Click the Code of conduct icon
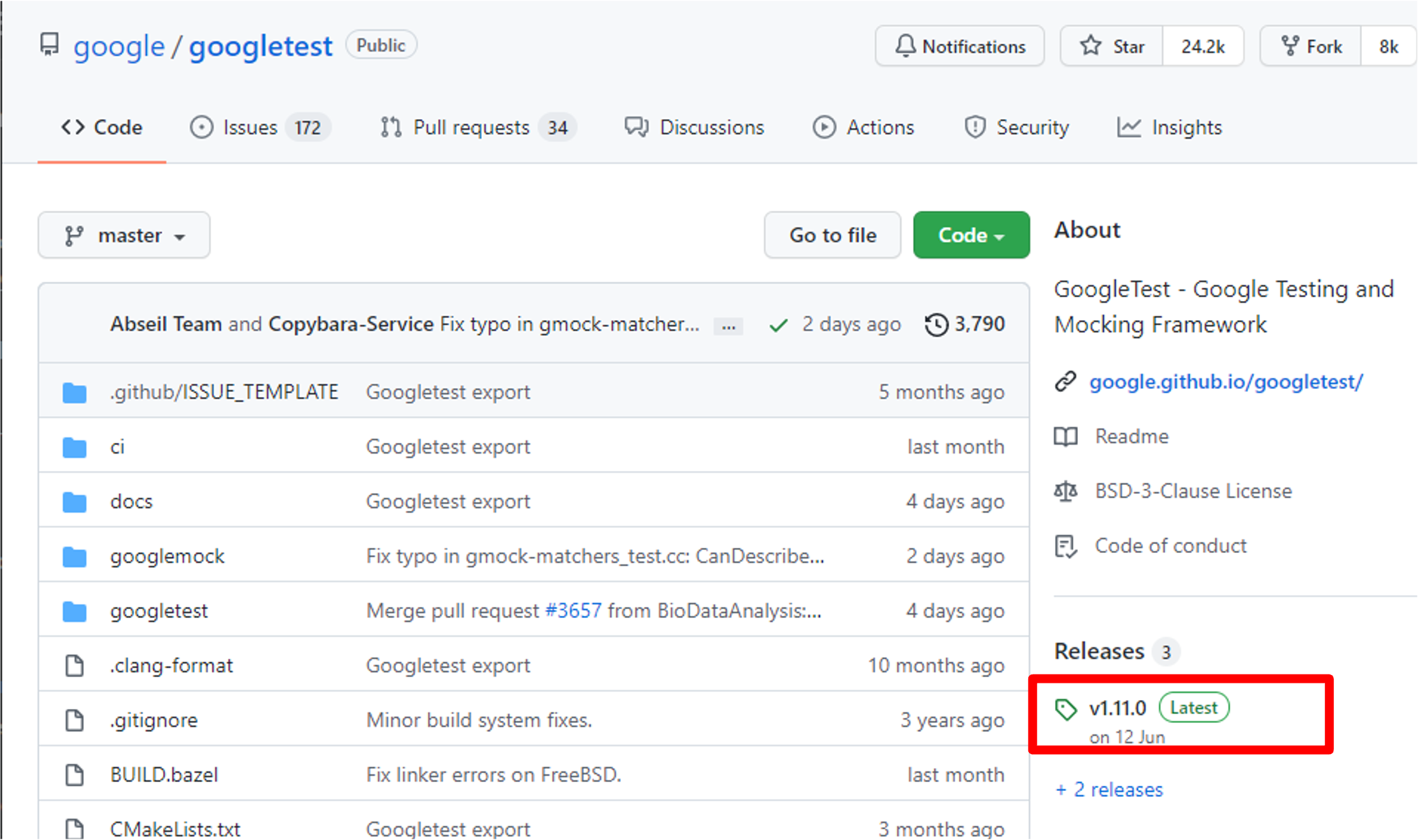1418x840 pixels. pyautogui.click(x=1065, y=546)
